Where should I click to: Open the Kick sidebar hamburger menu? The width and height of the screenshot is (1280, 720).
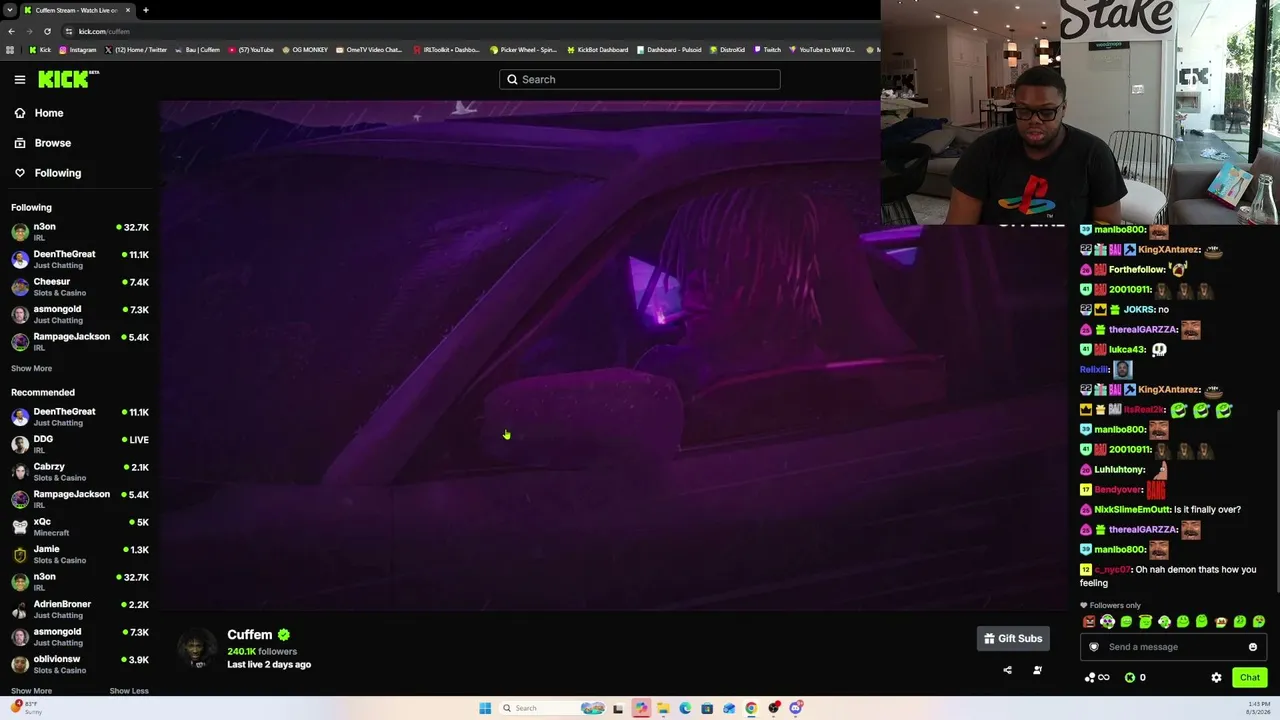pyautogui.click(x=20, y=79)
